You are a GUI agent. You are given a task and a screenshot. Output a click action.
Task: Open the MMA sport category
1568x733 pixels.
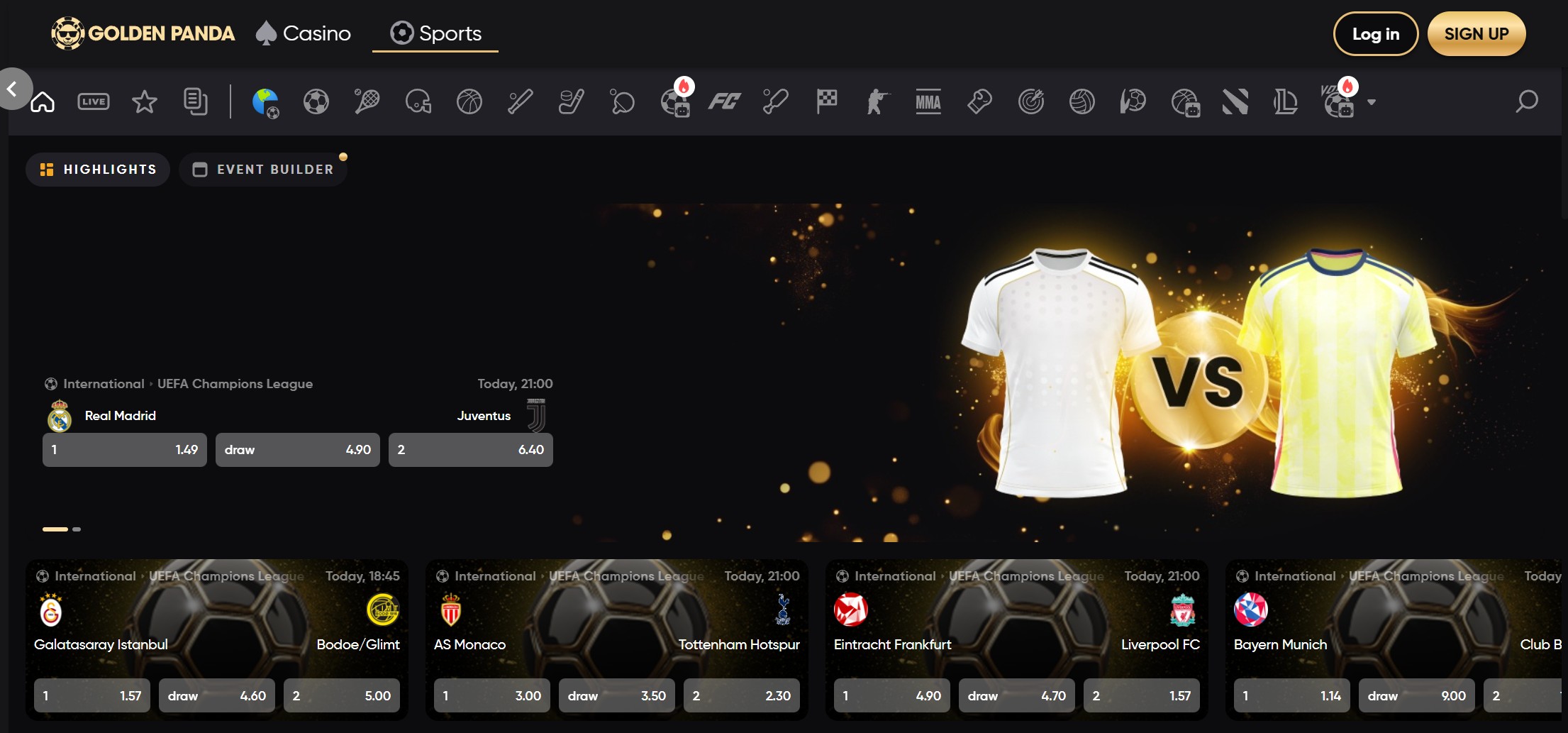point(928,102)
